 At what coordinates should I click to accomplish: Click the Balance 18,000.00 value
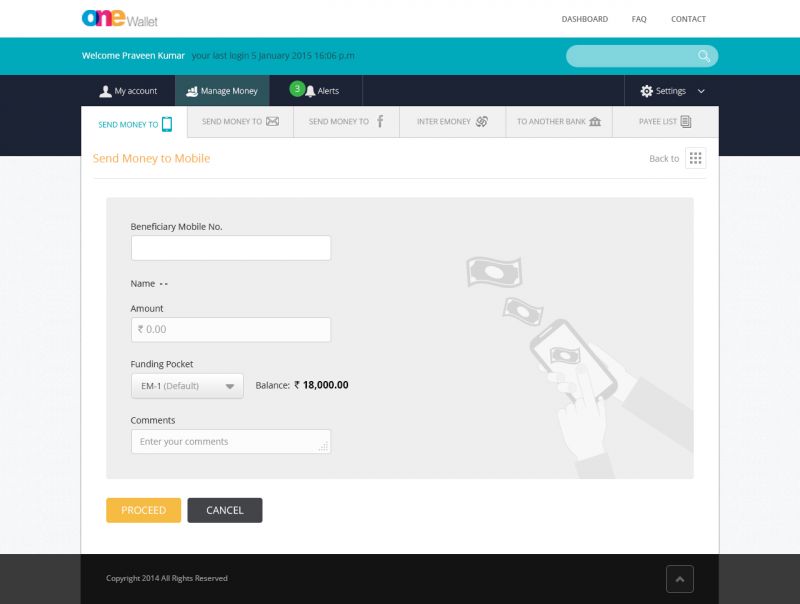pos(321,385)
